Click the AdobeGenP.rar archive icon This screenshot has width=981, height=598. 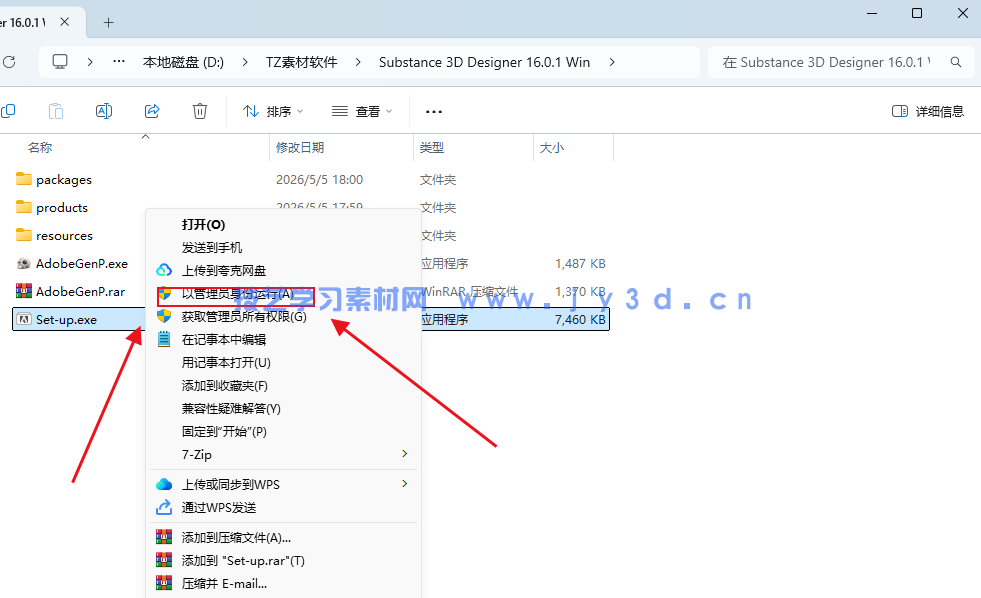pyautogui.click(x=24, y=291)
